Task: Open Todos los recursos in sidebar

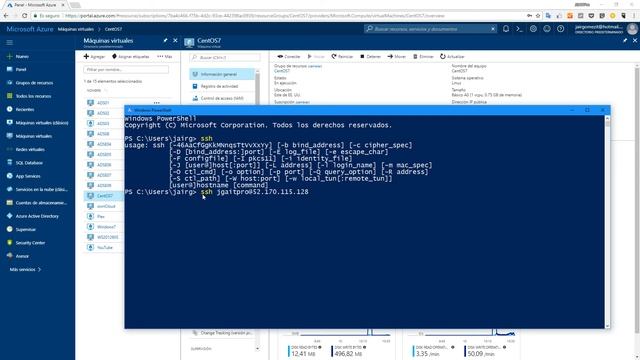Action: 33,96
